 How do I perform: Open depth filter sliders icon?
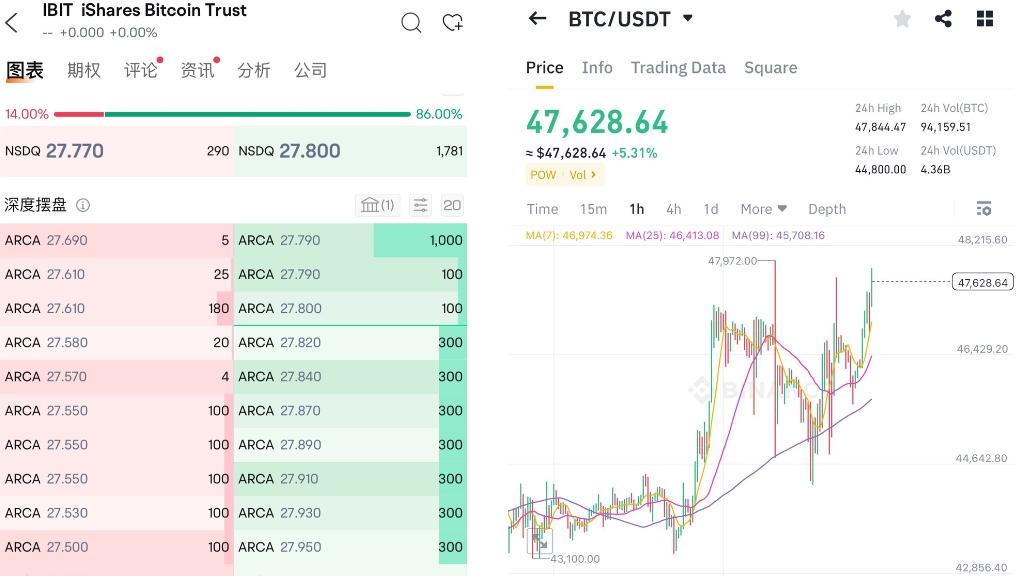(x=420, y=205)
